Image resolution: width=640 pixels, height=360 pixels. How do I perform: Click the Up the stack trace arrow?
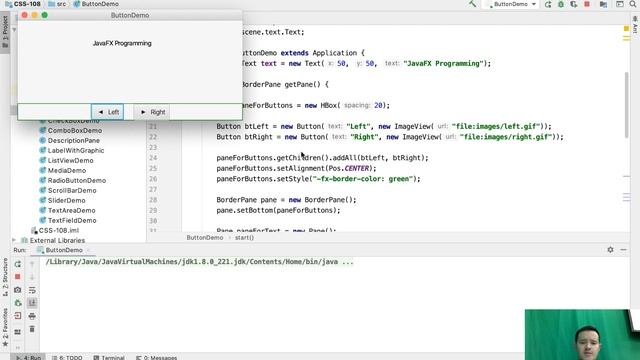tap(32, 264)
